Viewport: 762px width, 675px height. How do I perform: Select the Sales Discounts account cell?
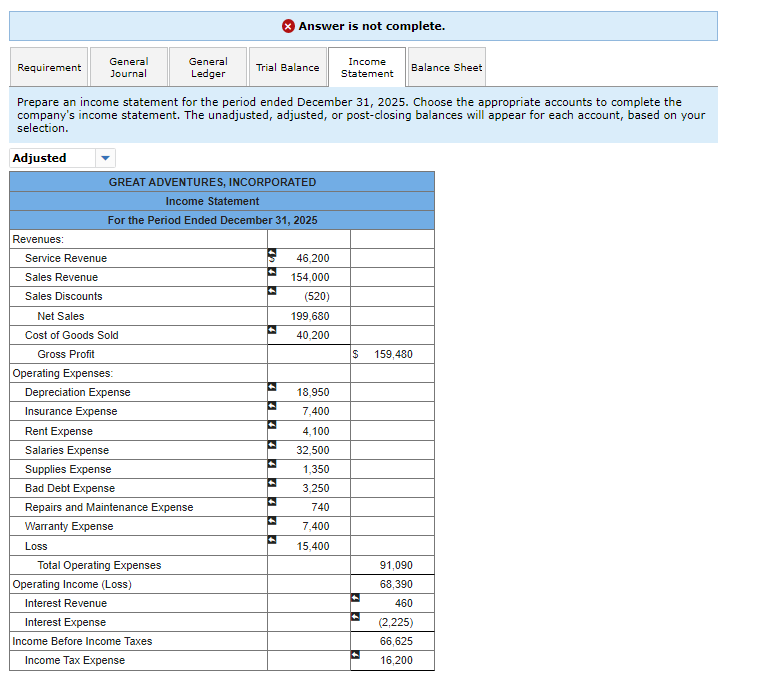click(x=139, y=296)
